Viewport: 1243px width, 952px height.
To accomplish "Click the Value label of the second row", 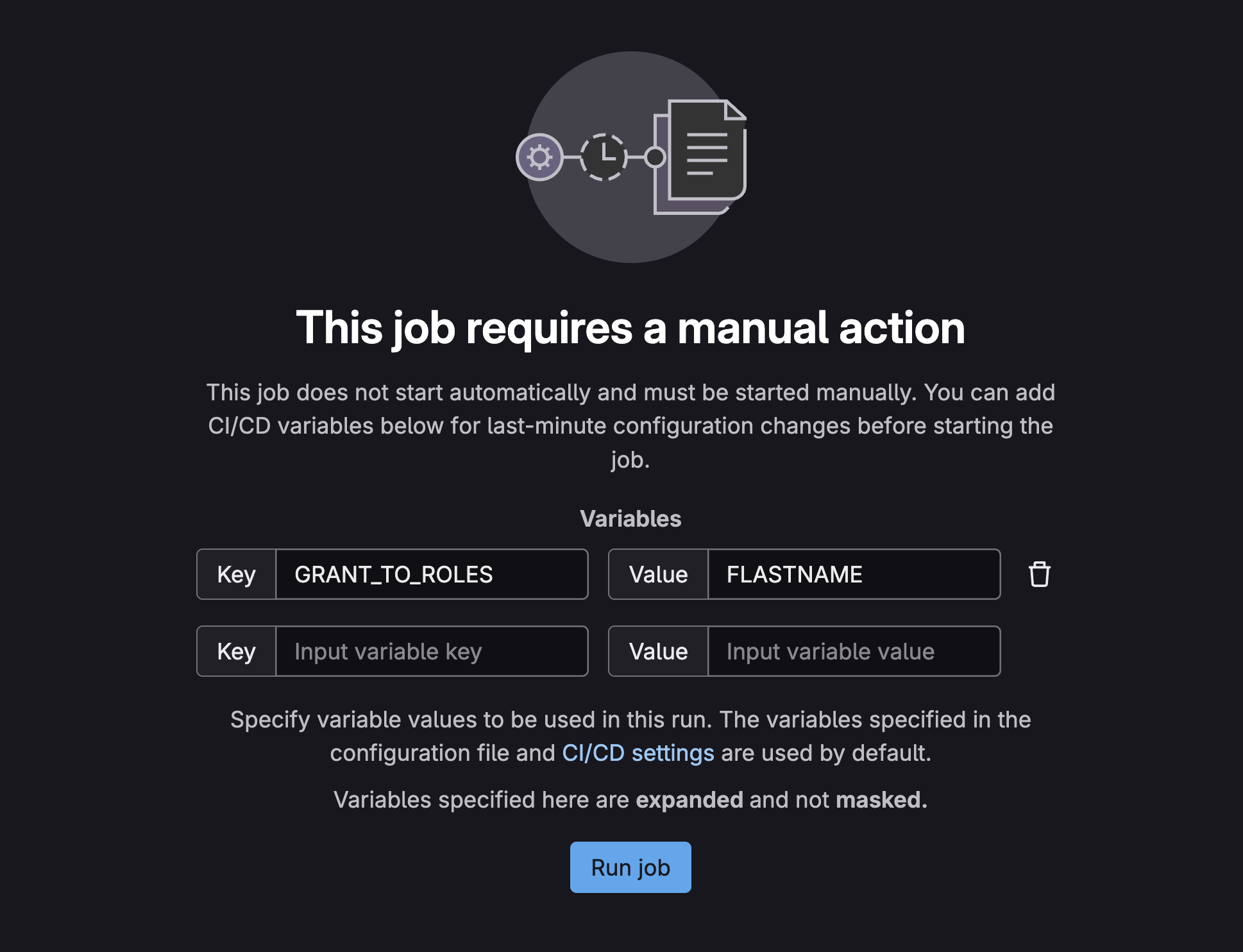I will (659, 651).
